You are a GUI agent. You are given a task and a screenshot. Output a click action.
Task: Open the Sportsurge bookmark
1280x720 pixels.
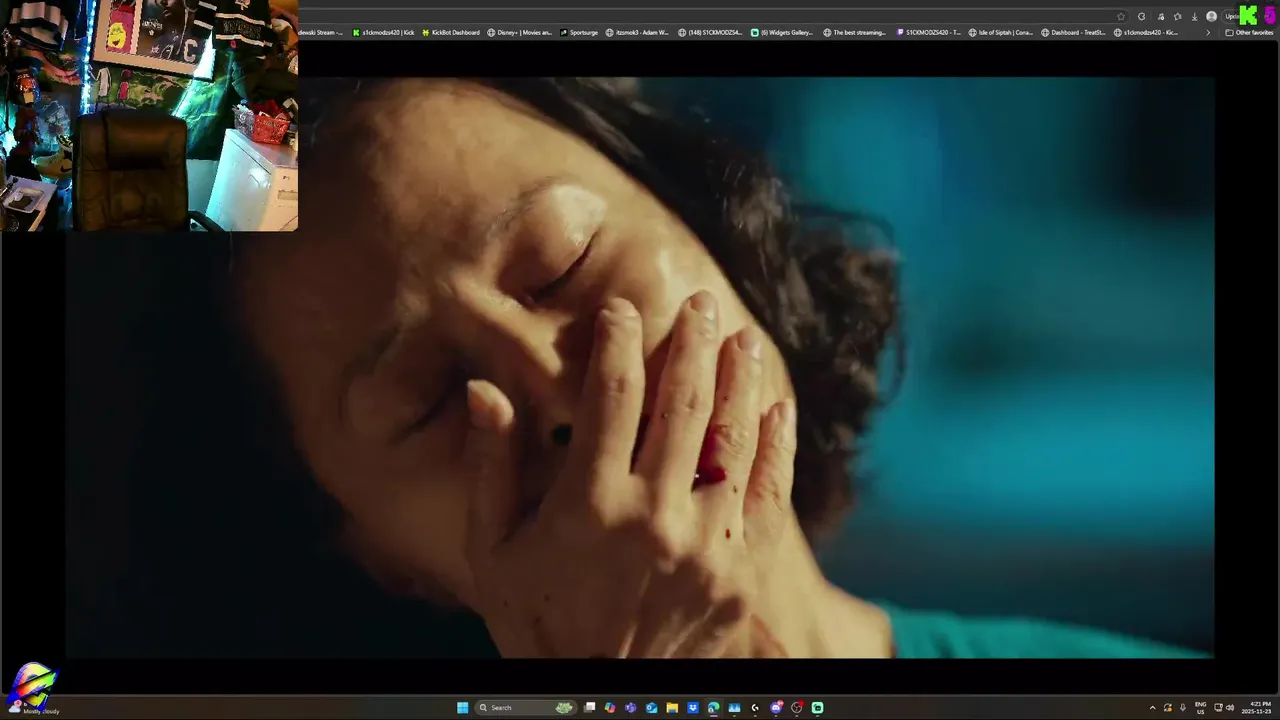click(x=578, y=32)
